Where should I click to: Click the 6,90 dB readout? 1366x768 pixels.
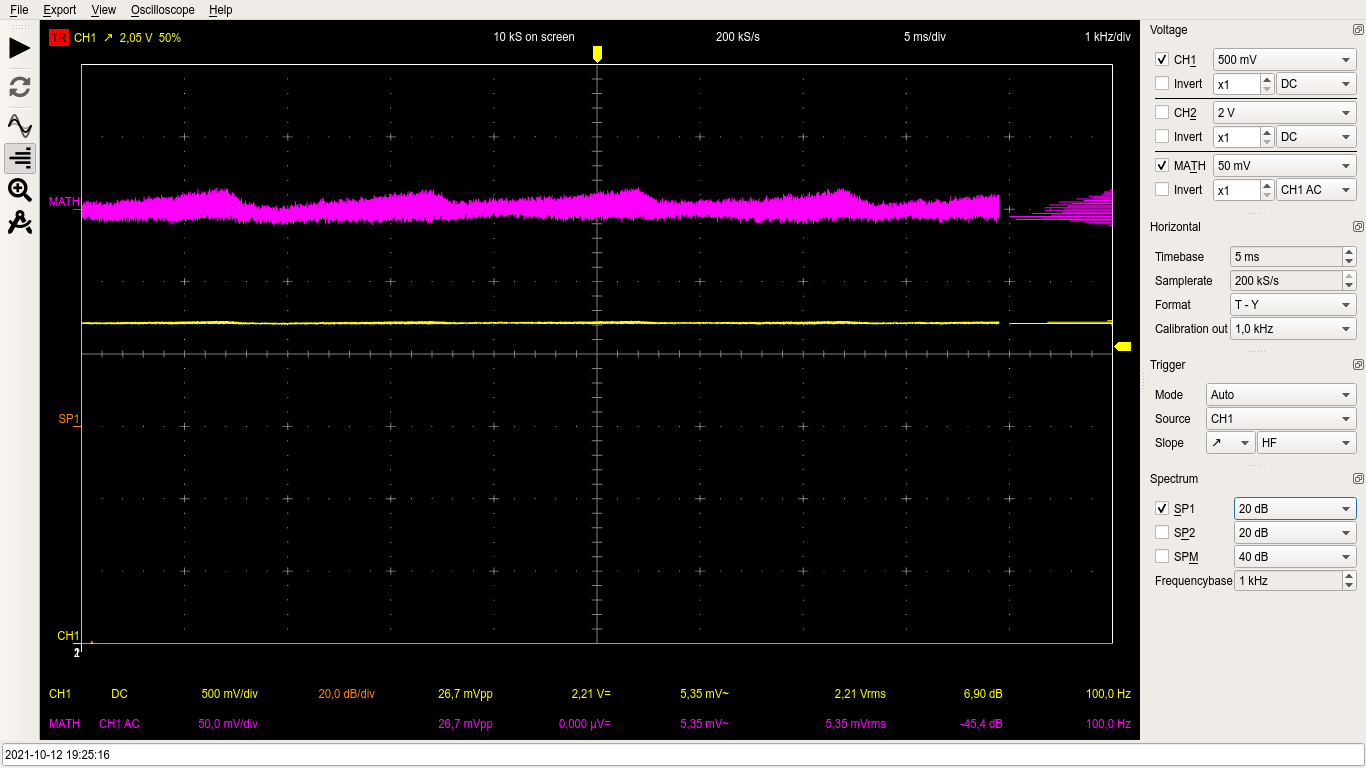(983, 694)
